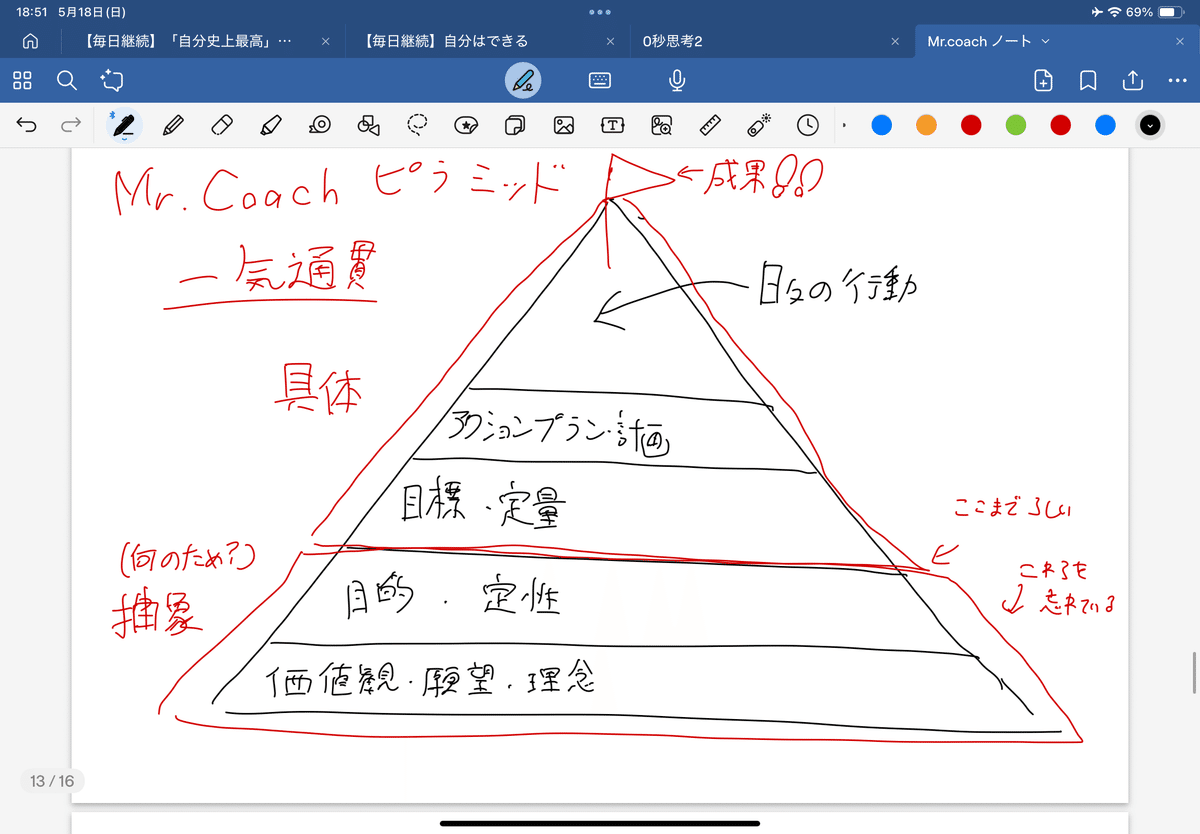Select the orange pen color swatch

925,125
